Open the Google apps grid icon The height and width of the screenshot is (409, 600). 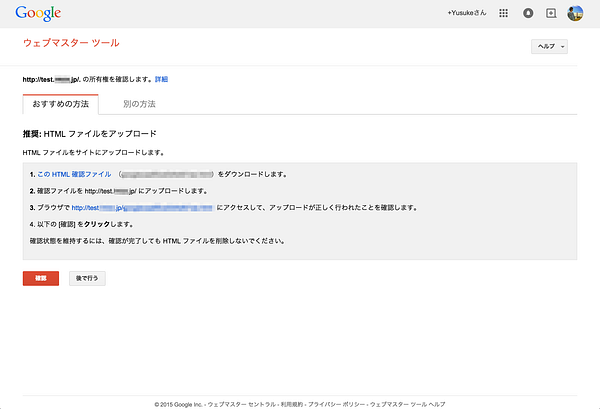coord(504,13)
